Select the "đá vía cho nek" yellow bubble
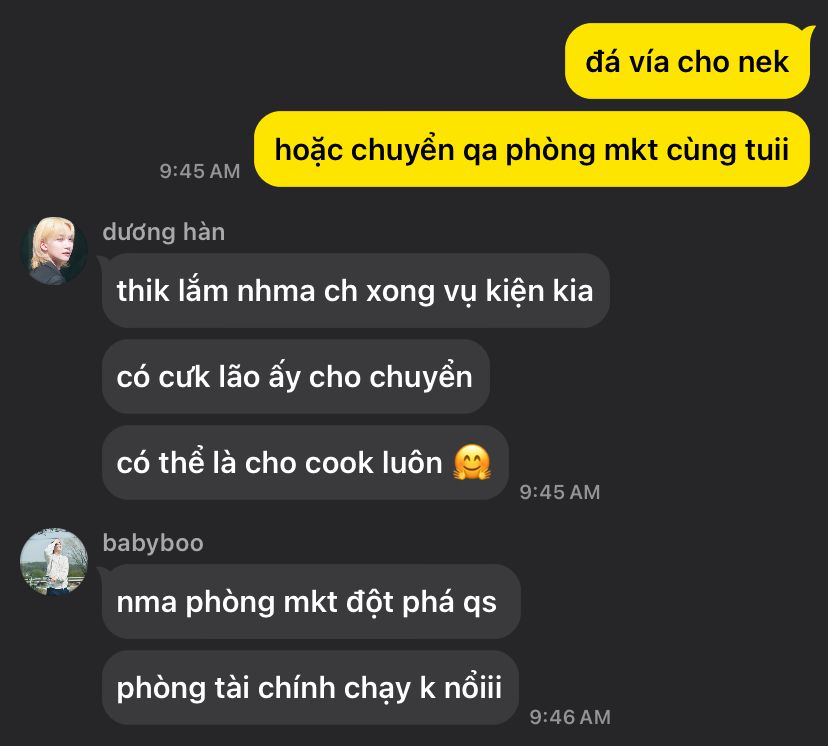This screenshot has height=746, width=828. [687, 61]
